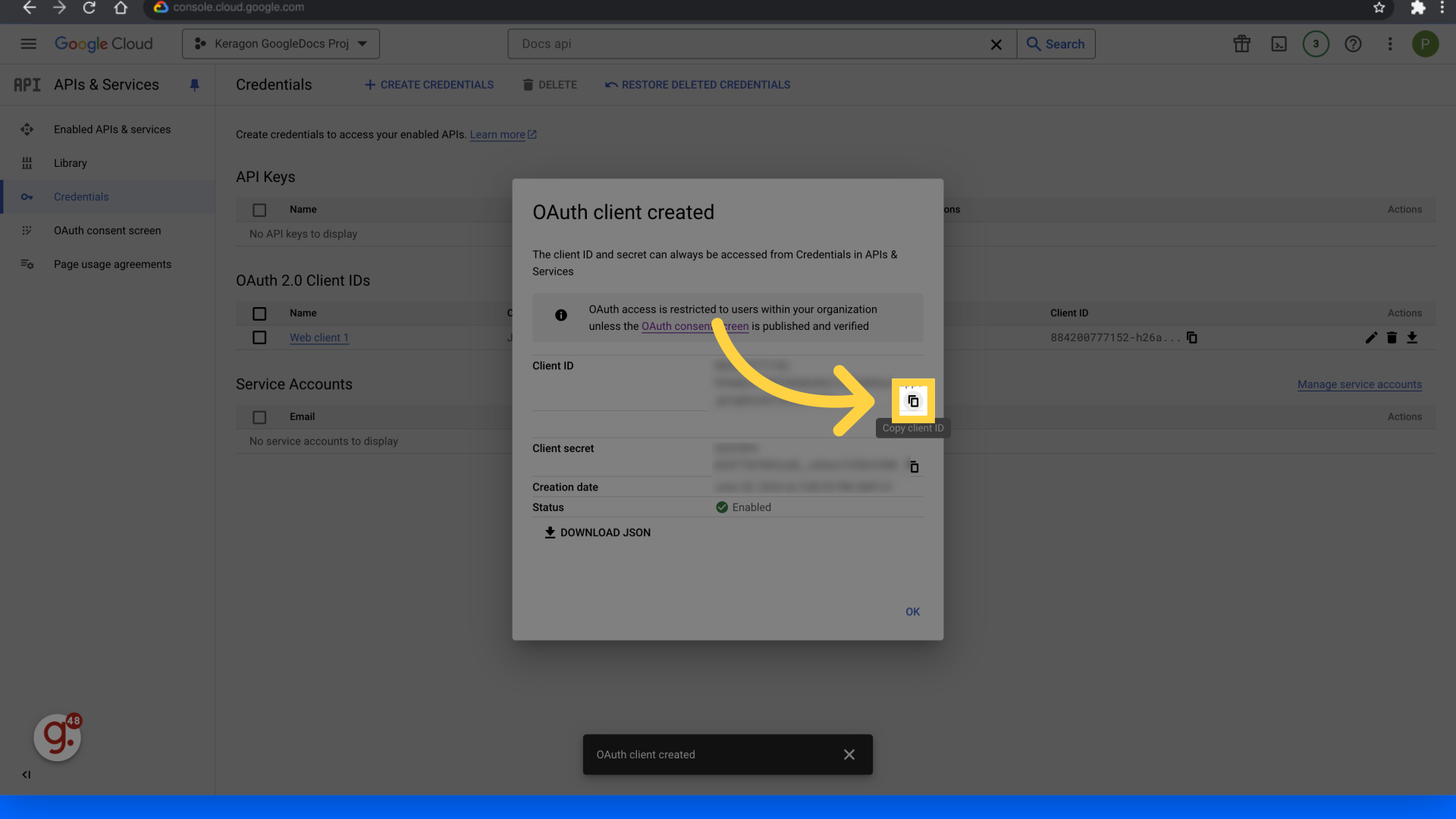Open the browser extensions puzzle icon
This screenshot has width=1456, height=819.
click(1417, 8)
